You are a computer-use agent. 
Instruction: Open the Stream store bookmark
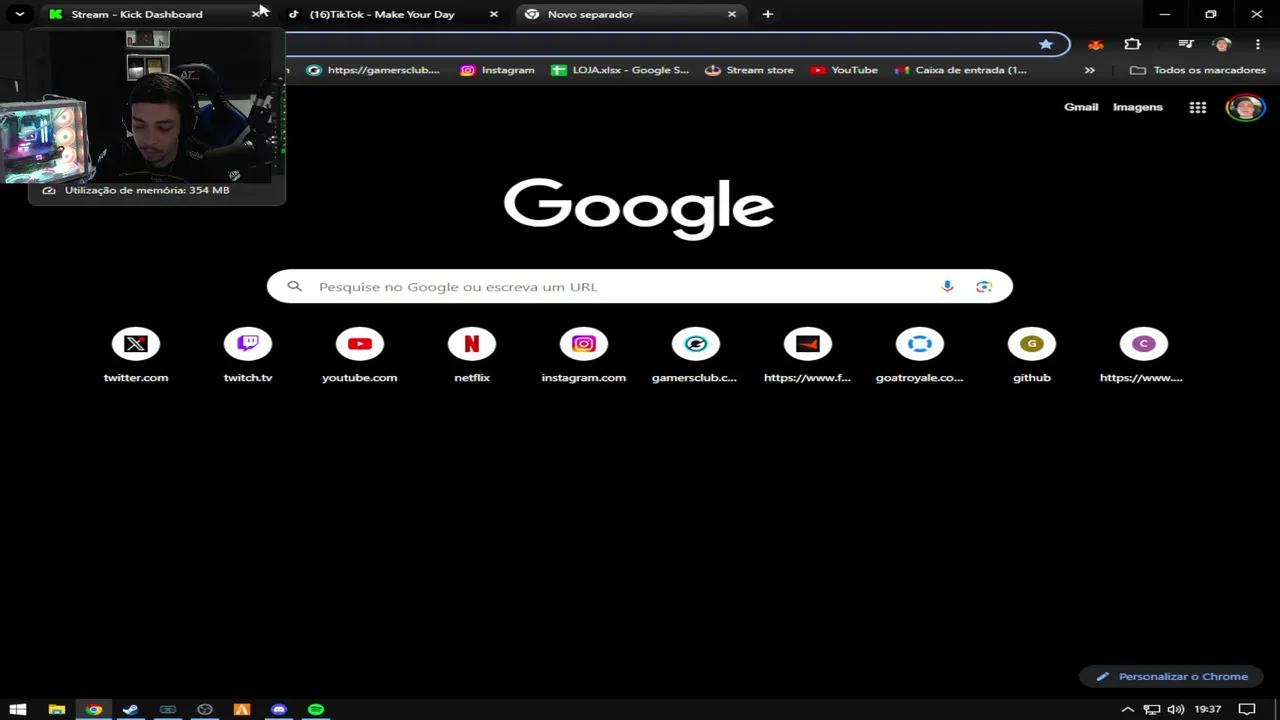[749, 70]
